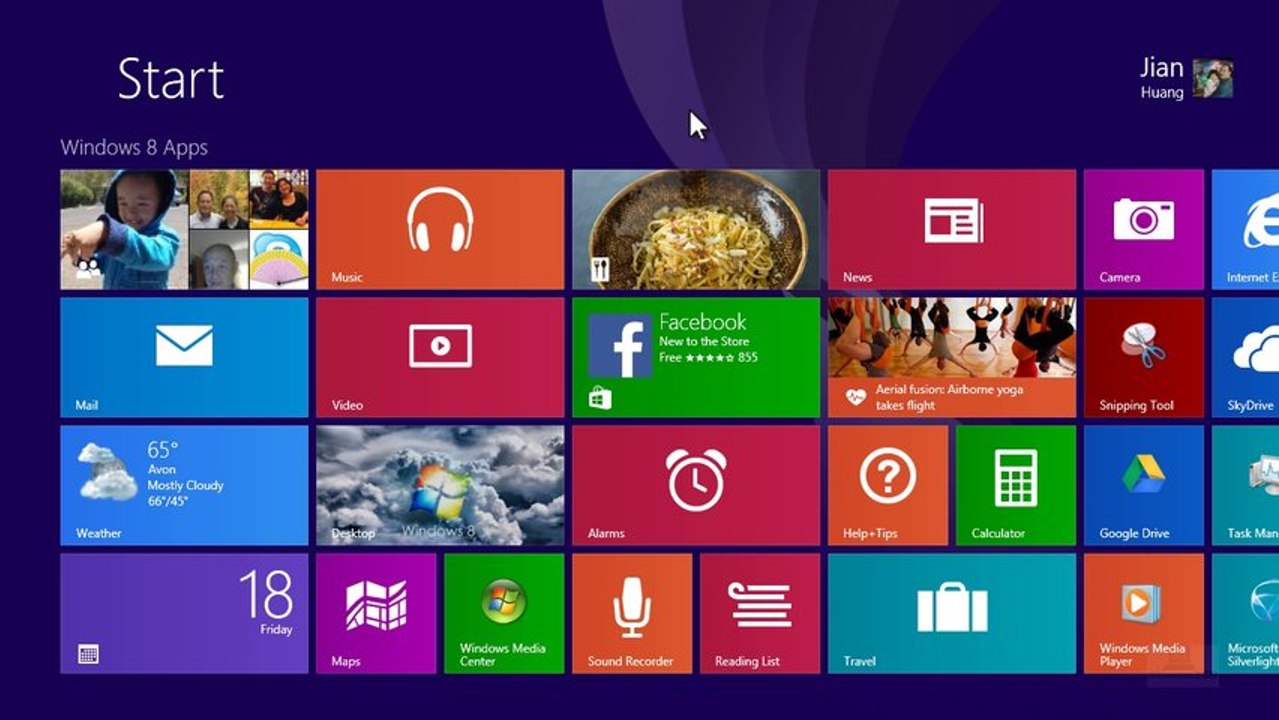Open the Travel app tile
Viewport: 1279px width, 720px height.
coord(952,614)
